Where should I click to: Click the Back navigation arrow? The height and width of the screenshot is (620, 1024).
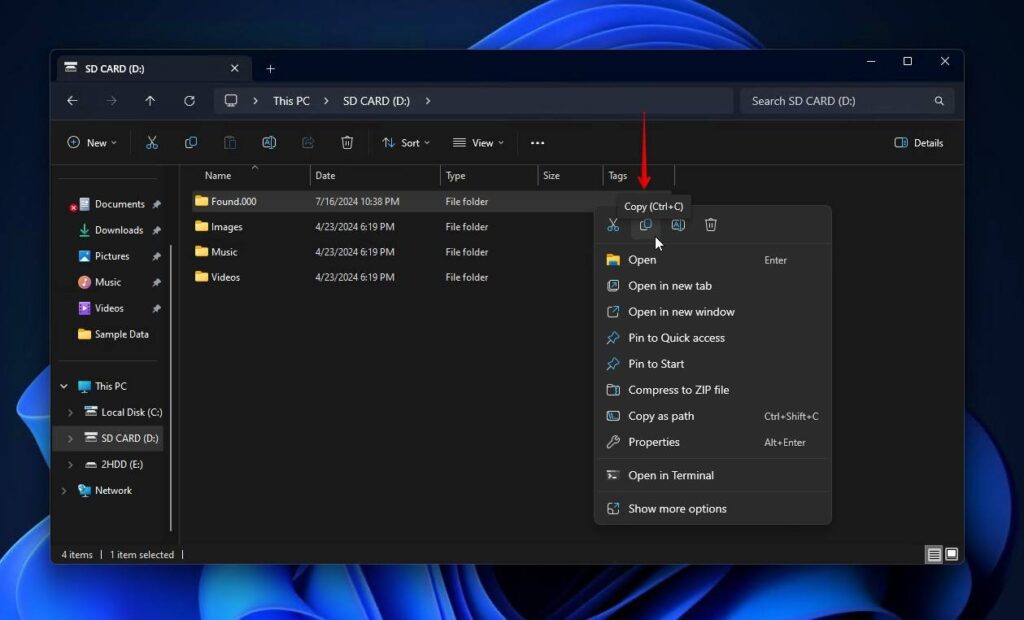tap(72, 101)
